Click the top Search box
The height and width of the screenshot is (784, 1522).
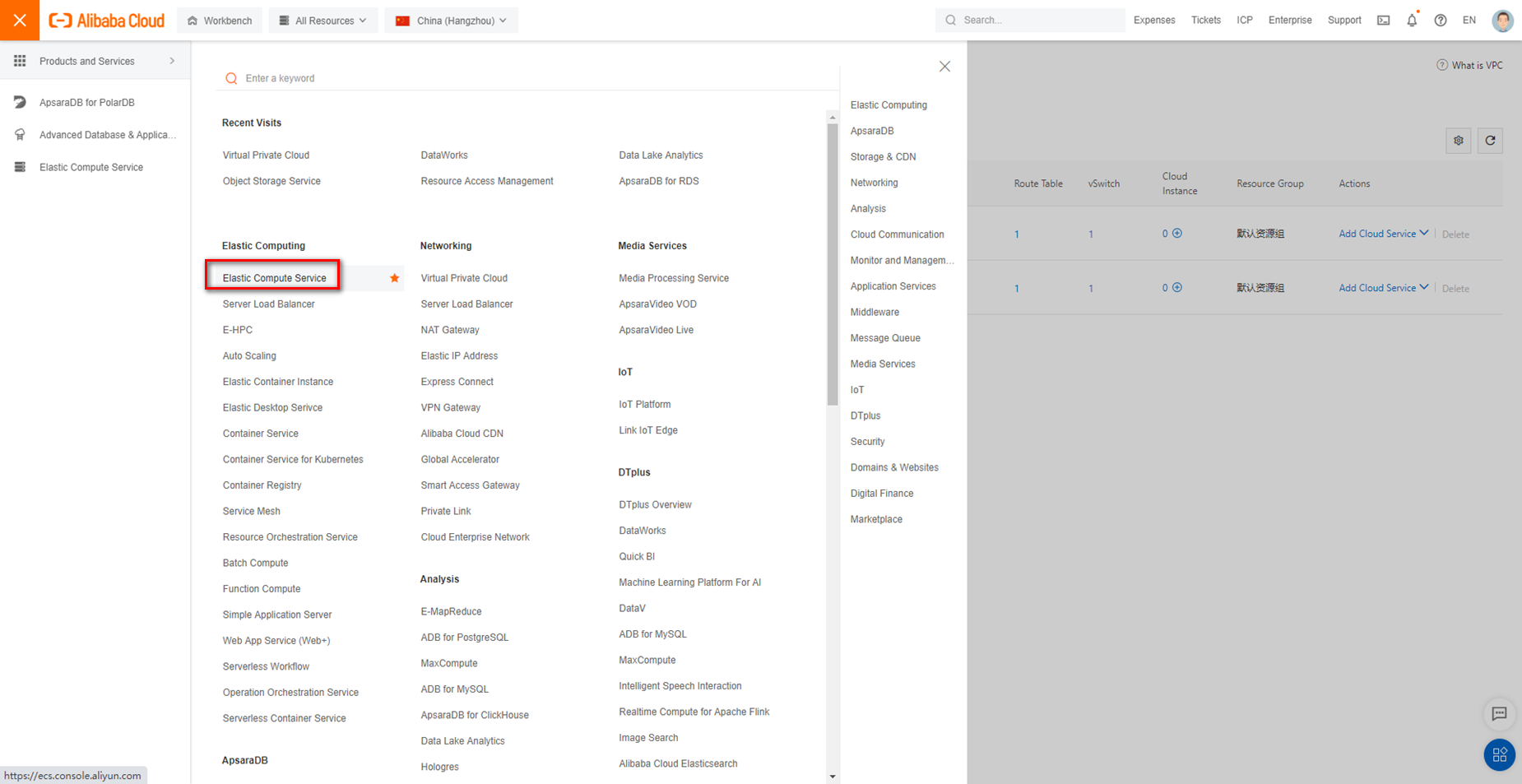pyautogui.click(x=1030, y=21)
